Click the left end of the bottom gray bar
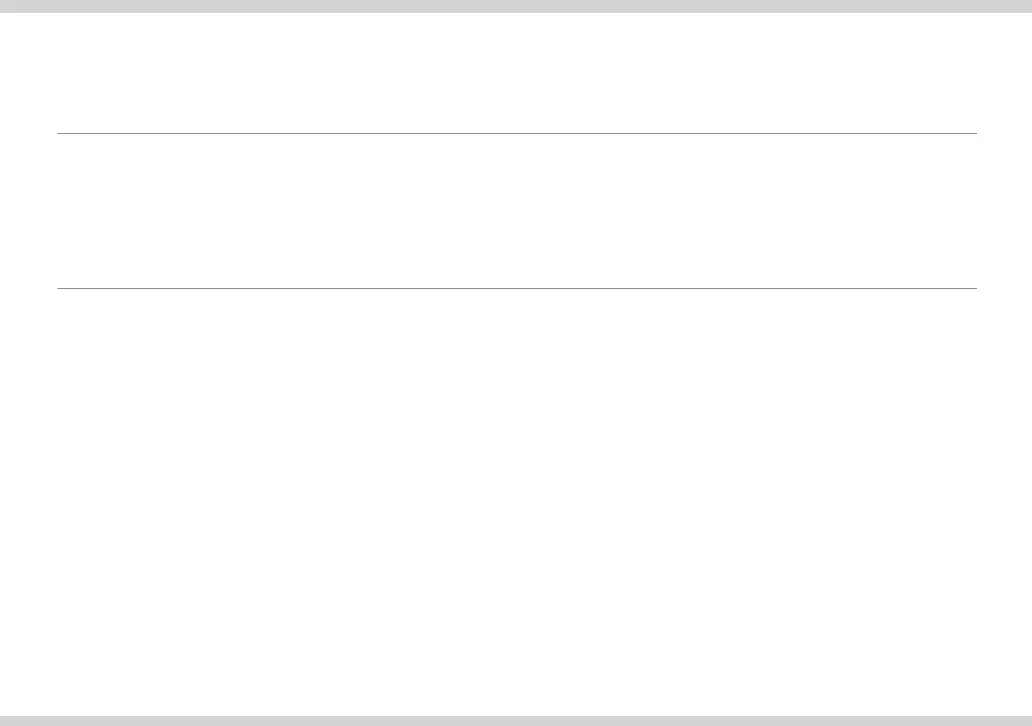1032x726 pixels. pos(5,720)
